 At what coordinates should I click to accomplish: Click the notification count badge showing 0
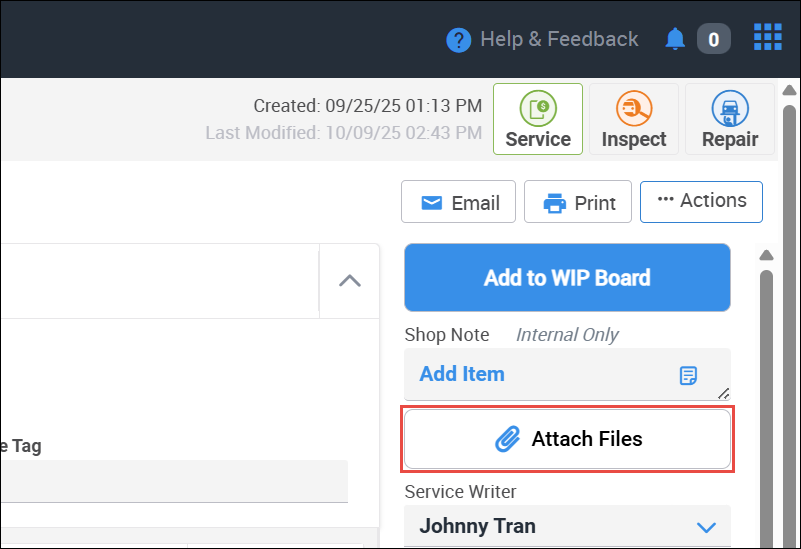pyautogui.click(x=714, y=39)
